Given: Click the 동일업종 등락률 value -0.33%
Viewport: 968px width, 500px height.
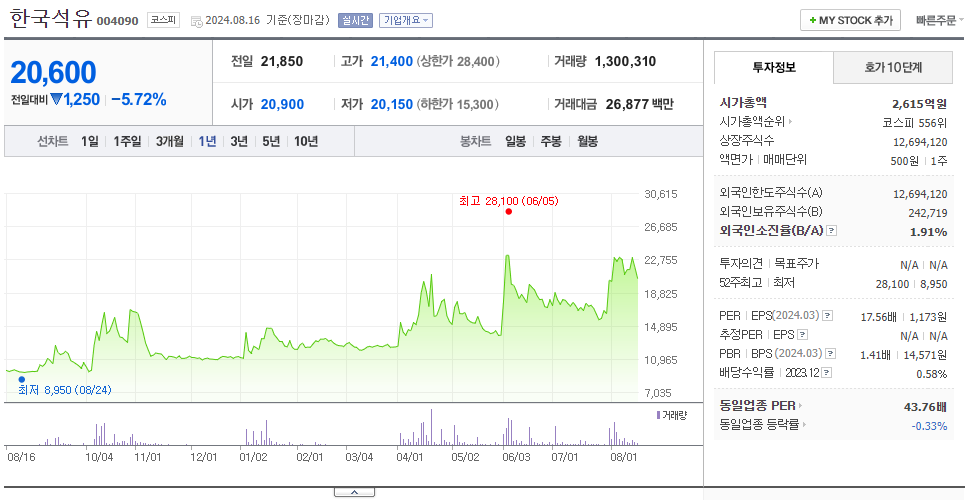Looking at the screenshot, I should 929,426.
